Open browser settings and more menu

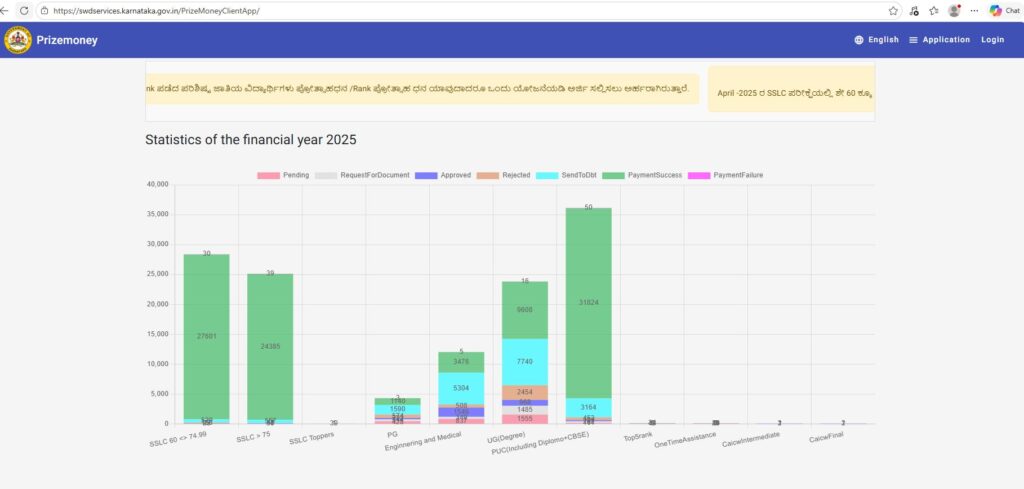tap(975, 10)
